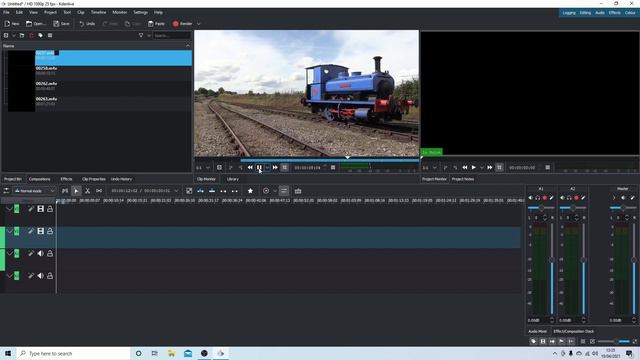Click the favorite effects star icon
The height and width of the screenshot is (360, 640).
point(250,191)
